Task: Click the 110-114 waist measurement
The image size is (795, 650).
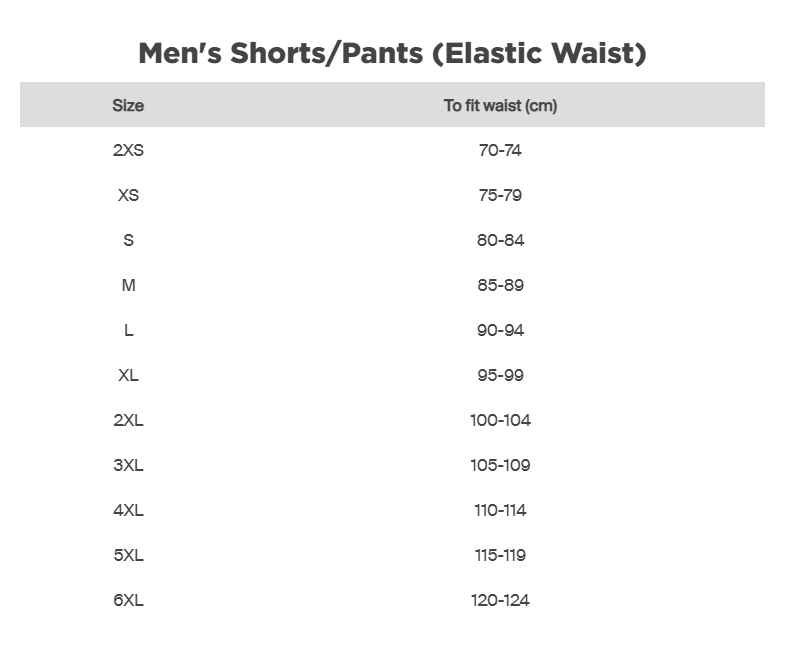Action: tap(500, 510)
